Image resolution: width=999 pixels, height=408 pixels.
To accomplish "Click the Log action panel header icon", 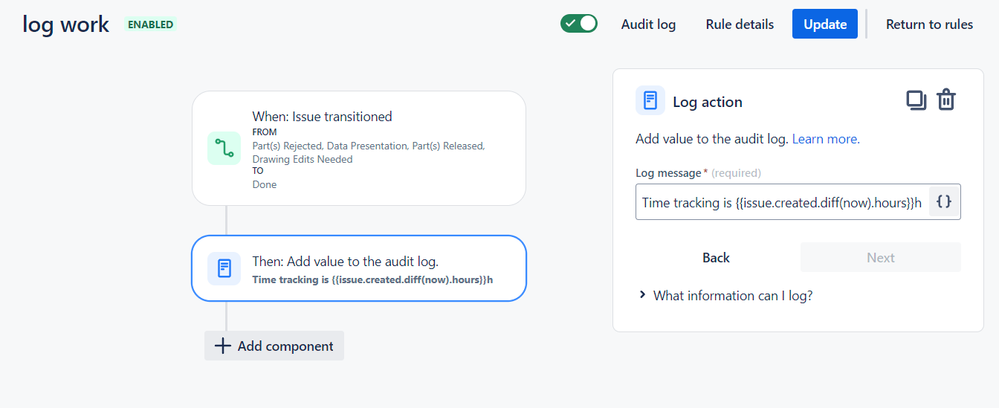I will point(650,101).
